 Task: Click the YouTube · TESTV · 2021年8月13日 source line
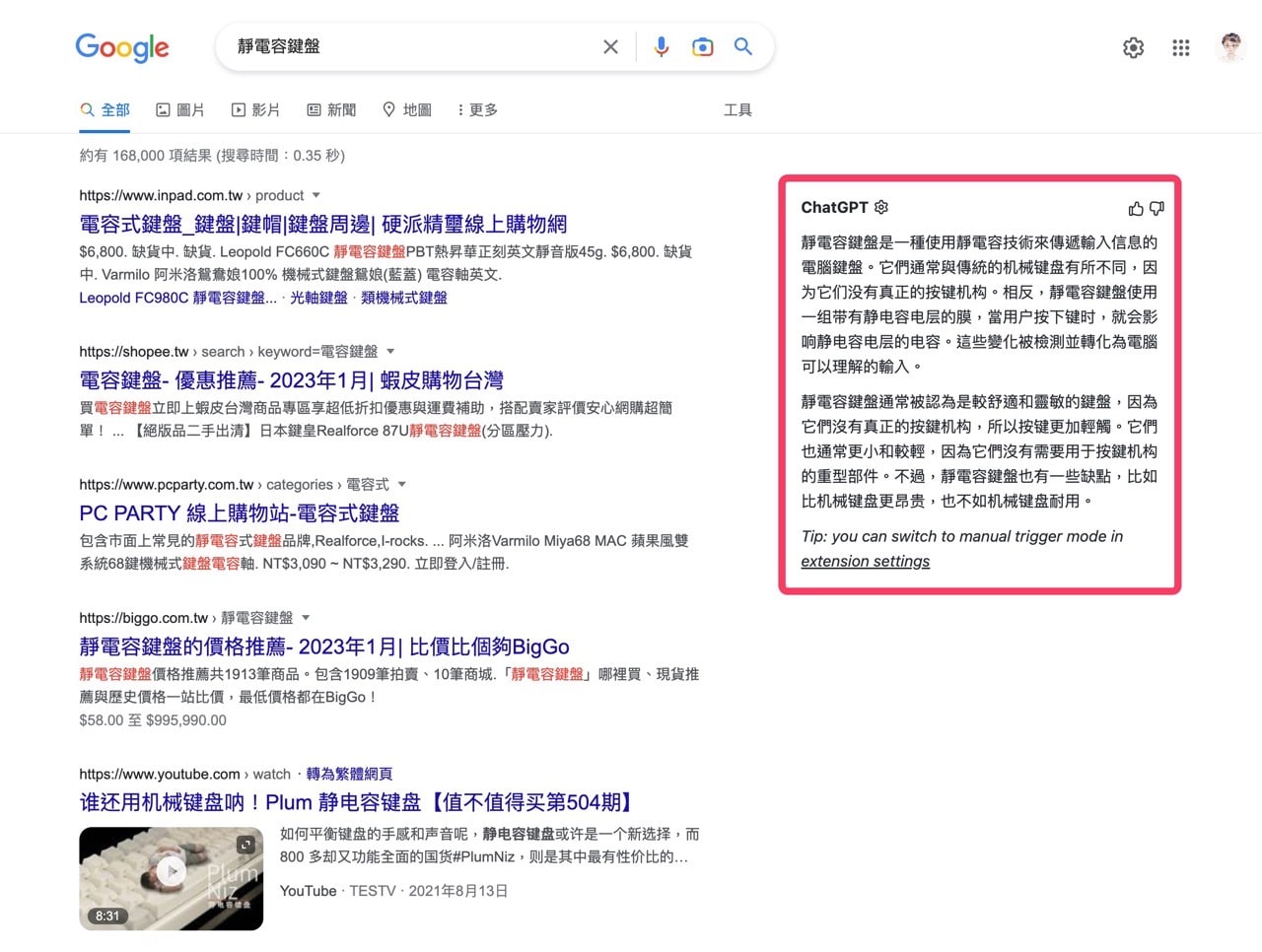point(394,891)
